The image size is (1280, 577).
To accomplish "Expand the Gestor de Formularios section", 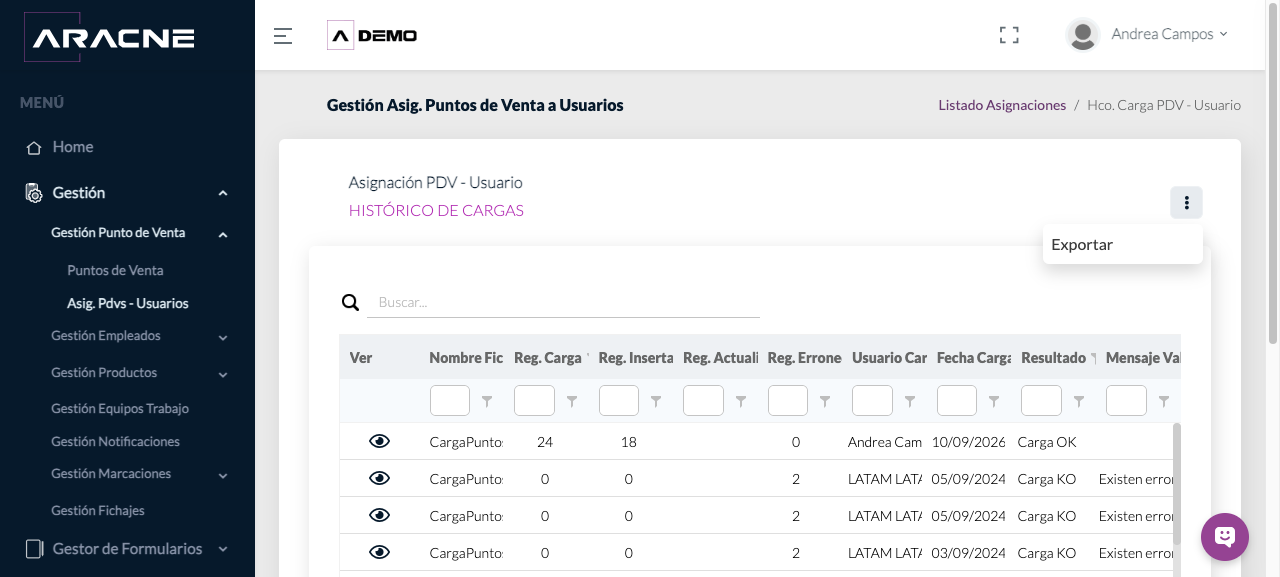I will tap(127, 549).
